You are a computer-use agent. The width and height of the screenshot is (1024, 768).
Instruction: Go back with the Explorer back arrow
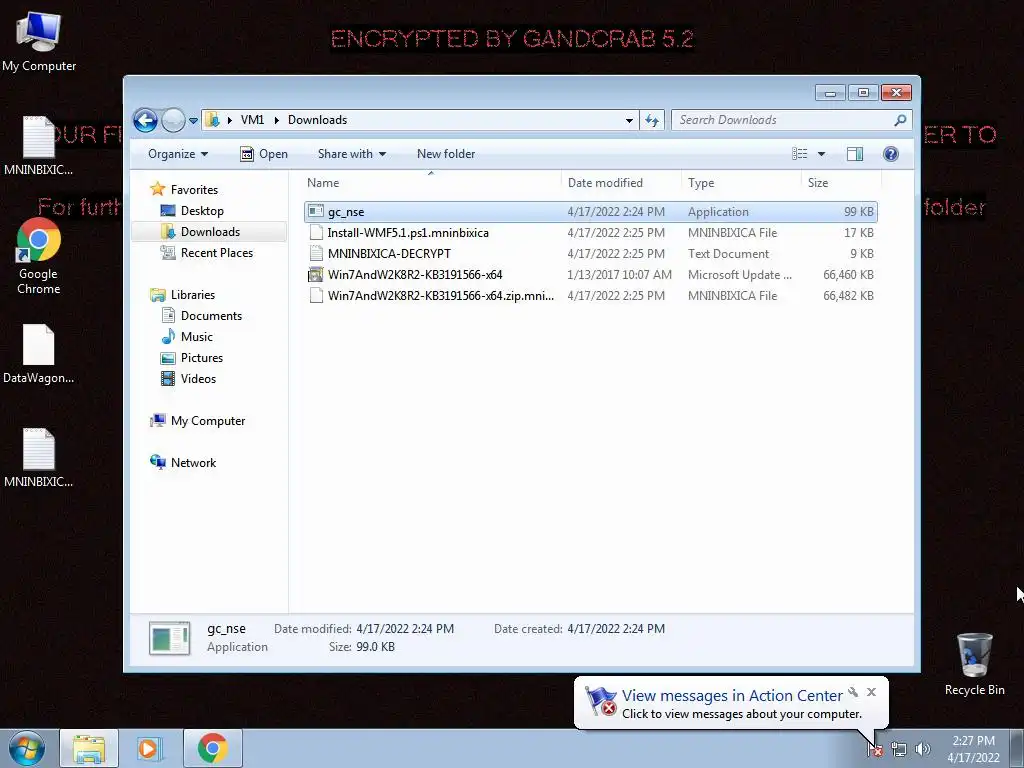pos(145,120)
